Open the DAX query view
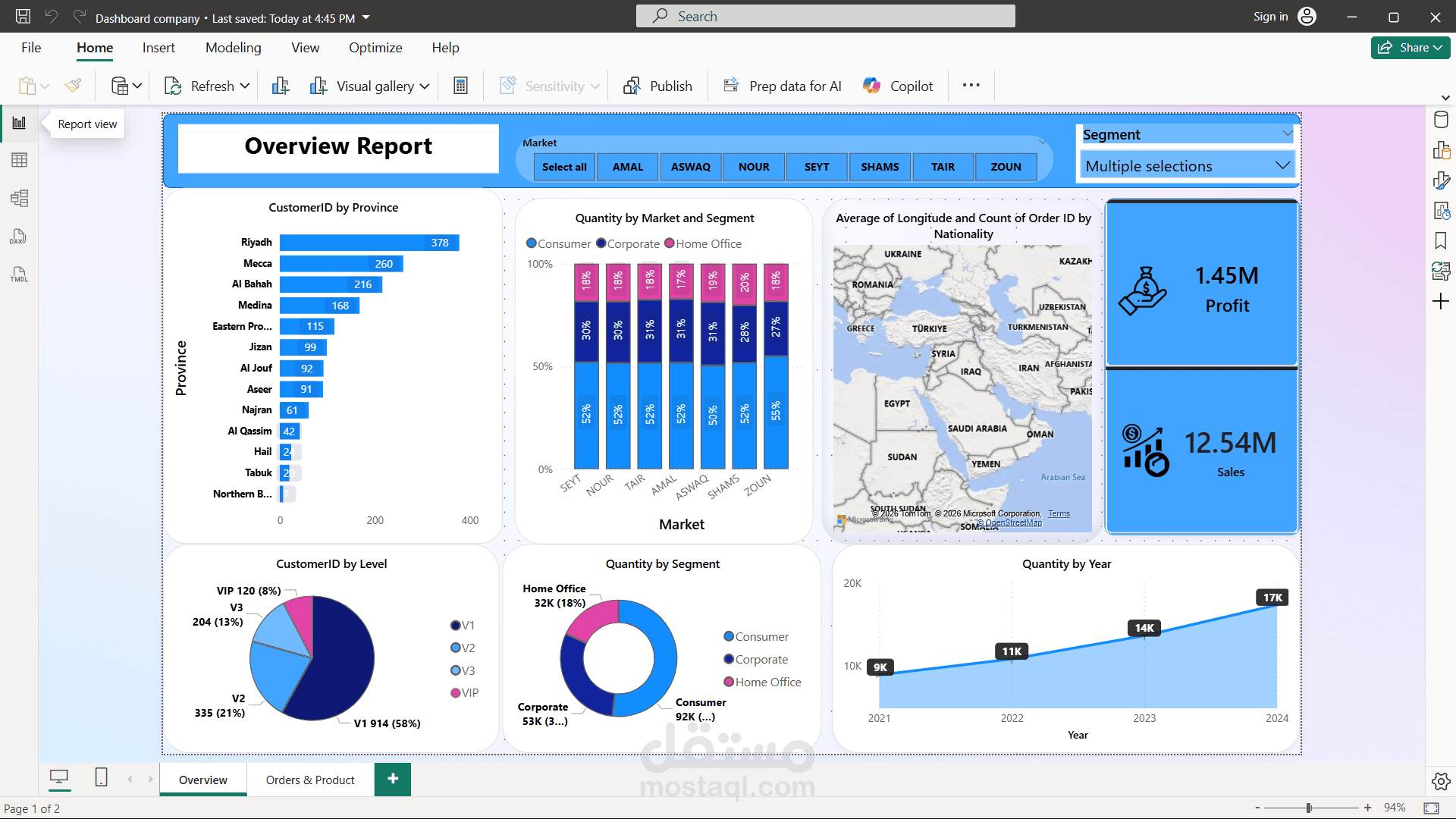 click(19, 237)
